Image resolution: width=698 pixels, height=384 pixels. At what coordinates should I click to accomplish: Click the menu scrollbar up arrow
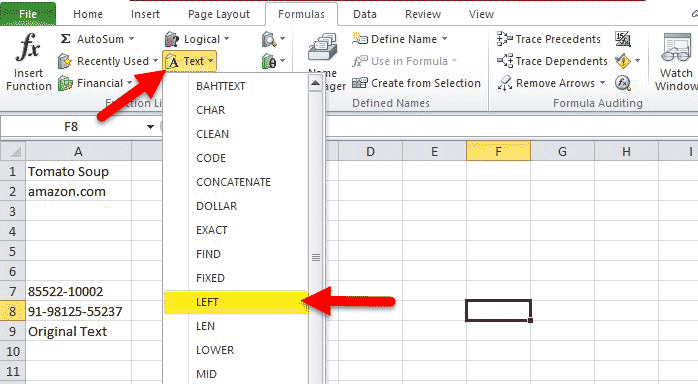click(316, 83)
